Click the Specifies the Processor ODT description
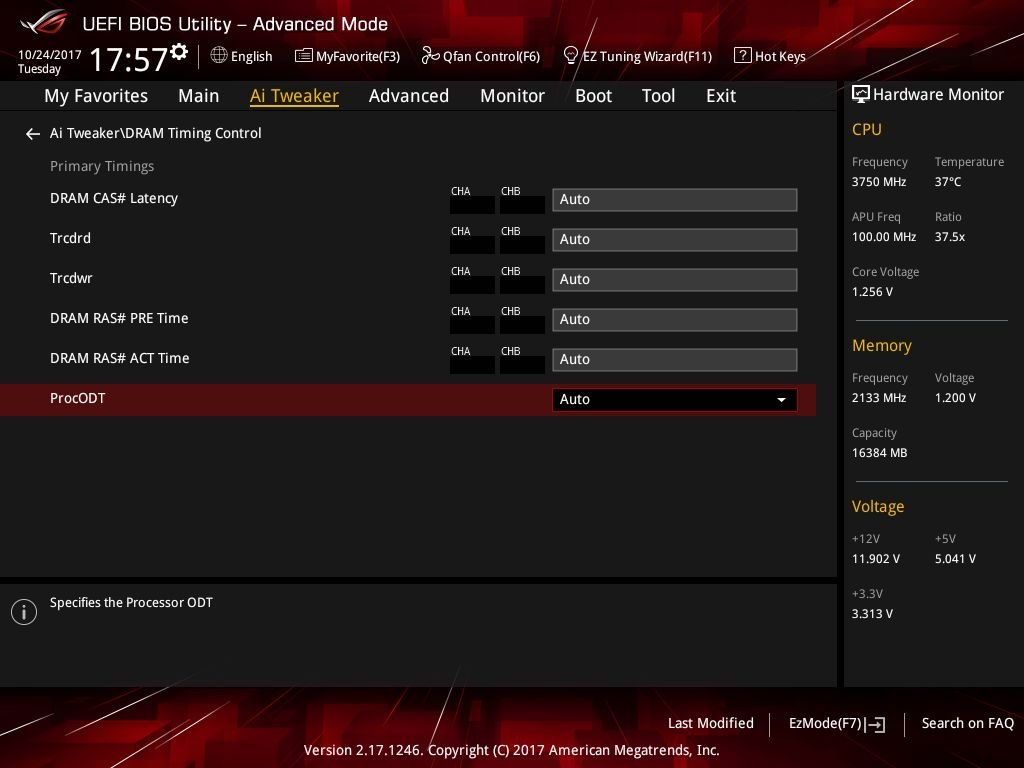 click(131, 603)
